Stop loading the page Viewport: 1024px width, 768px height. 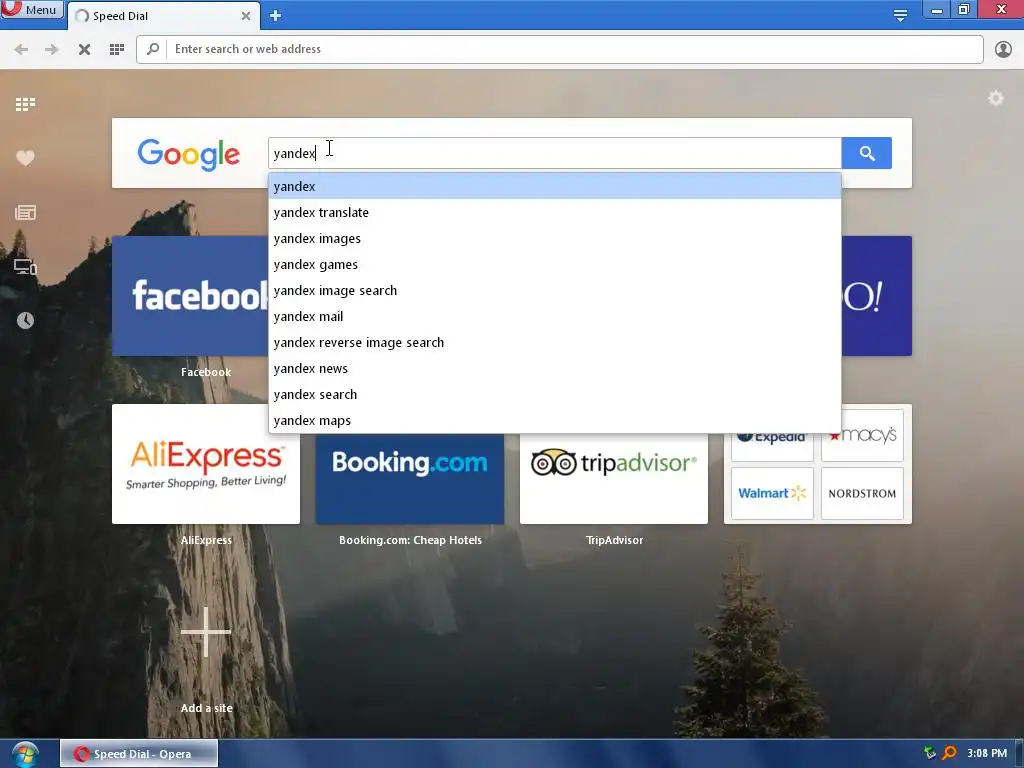(x=84, y=49)
